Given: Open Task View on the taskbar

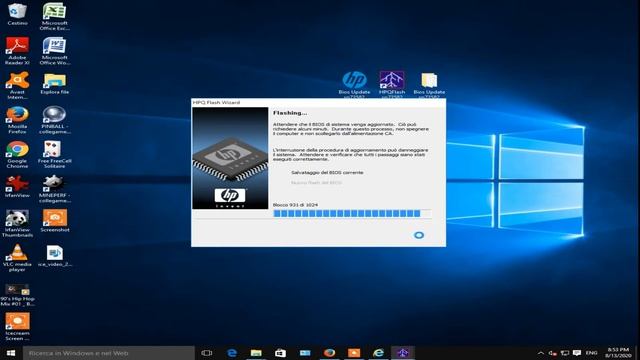Looking at the screenshot, I should click(207, 353).
